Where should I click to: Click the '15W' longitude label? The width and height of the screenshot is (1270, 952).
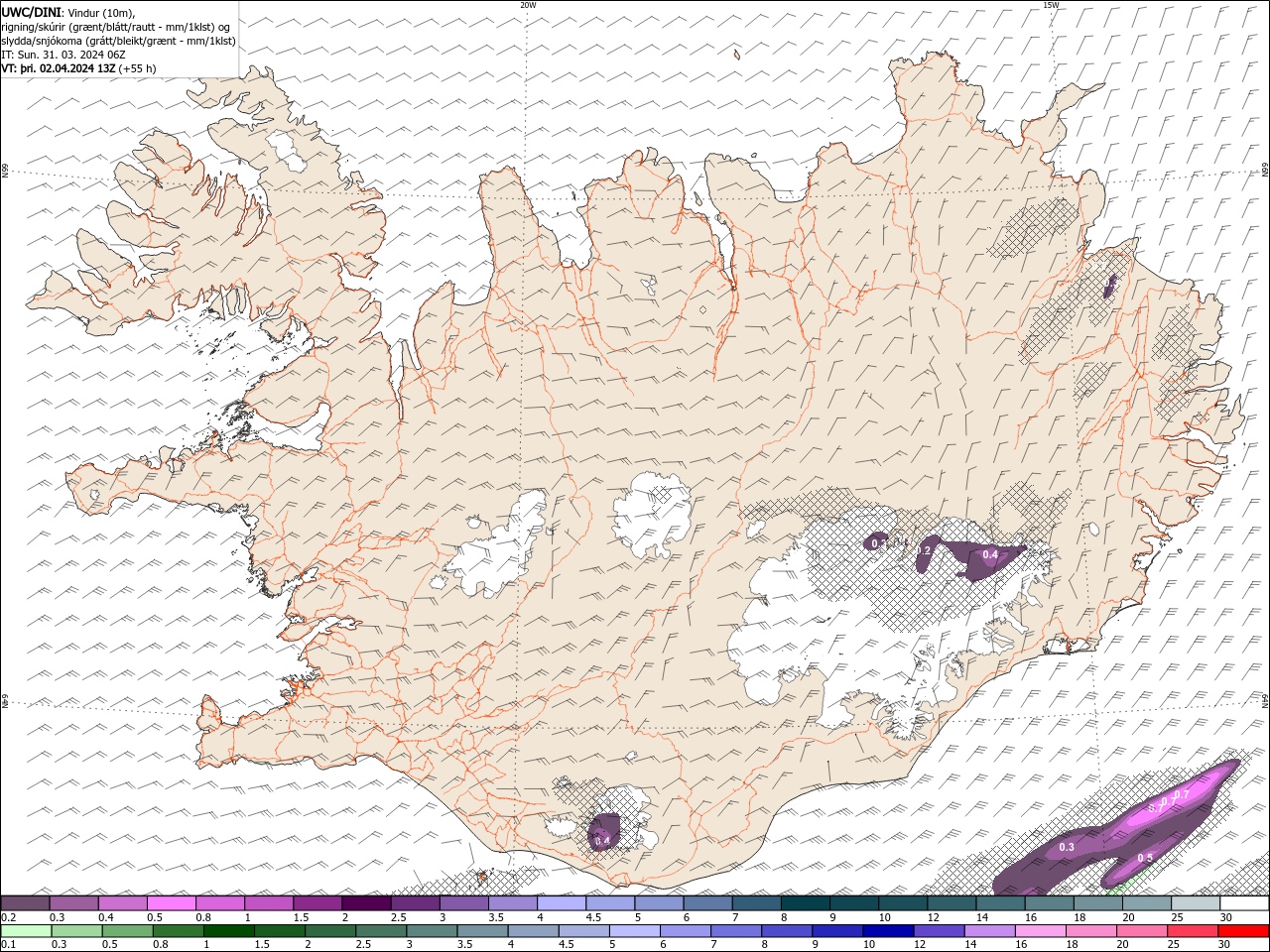point(1051,5)
